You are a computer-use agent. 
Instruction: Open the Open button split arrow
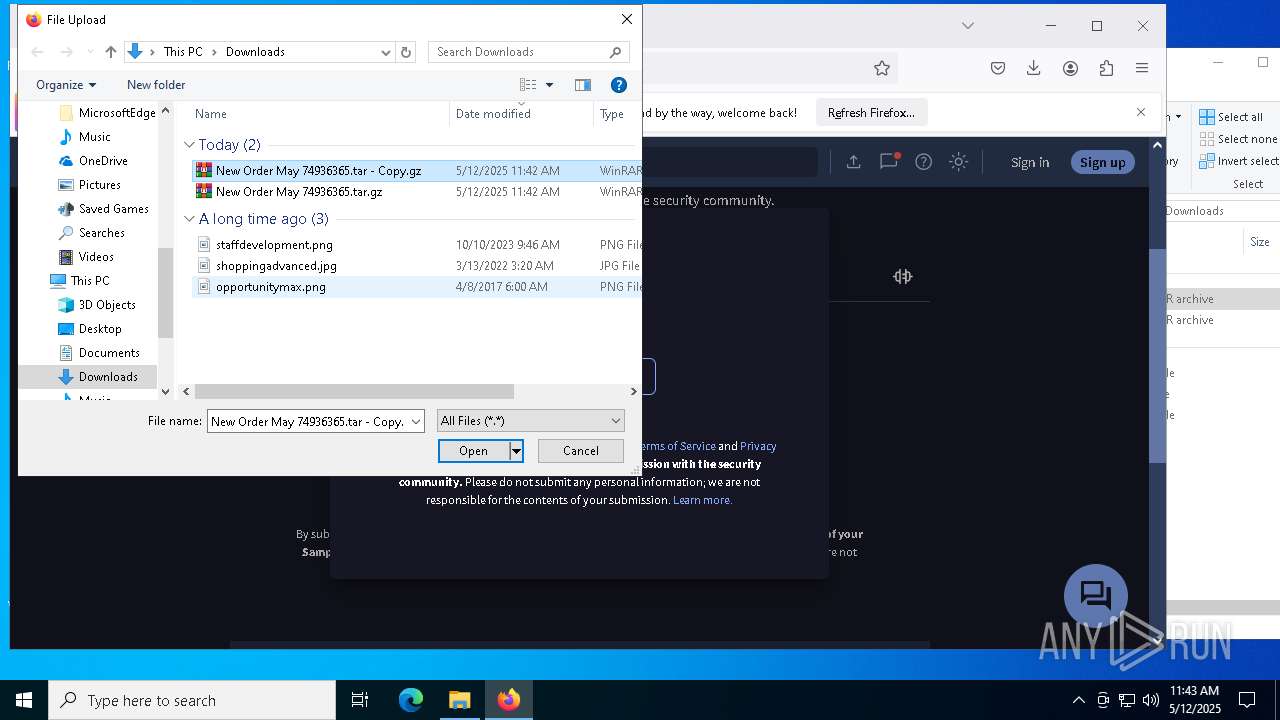click(516, 451)
